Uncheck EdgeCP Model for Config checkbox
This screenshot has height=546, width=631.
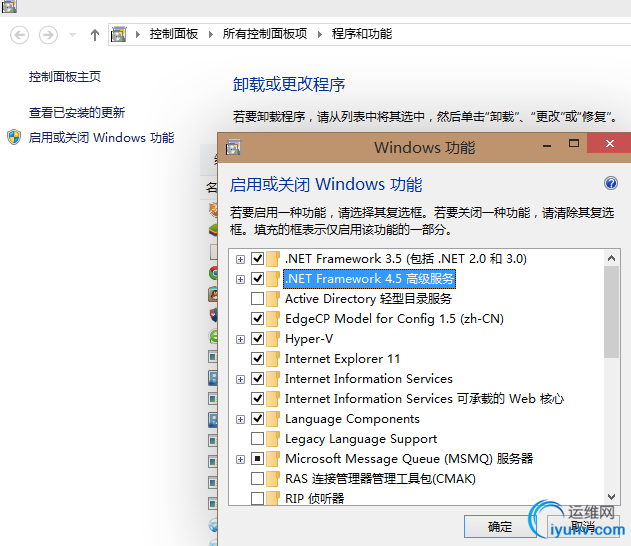(x=258, y=319)
